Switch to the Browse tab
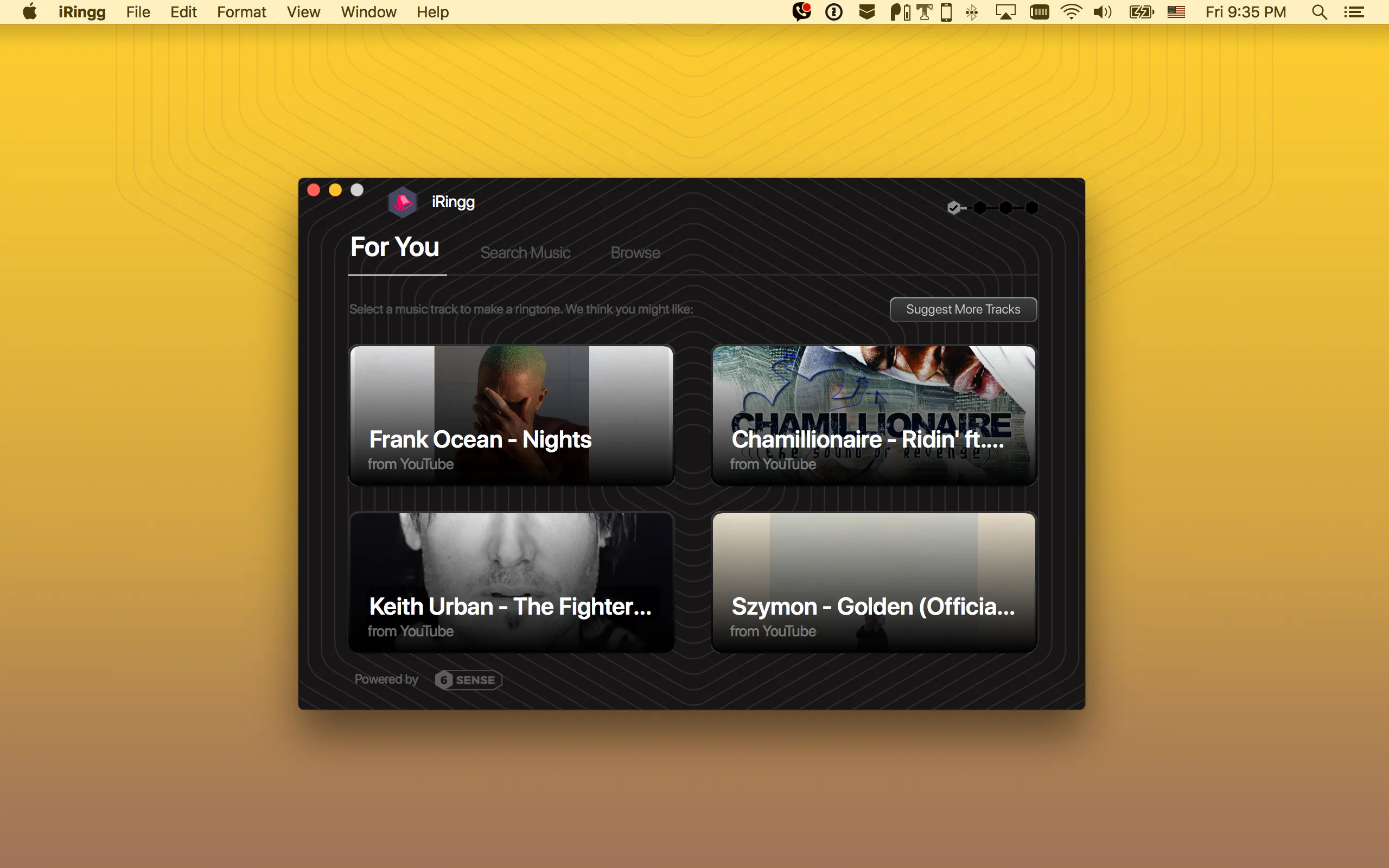Viewport: 1389px width, 868px height. pyautogui.click(x=635, y=253)
